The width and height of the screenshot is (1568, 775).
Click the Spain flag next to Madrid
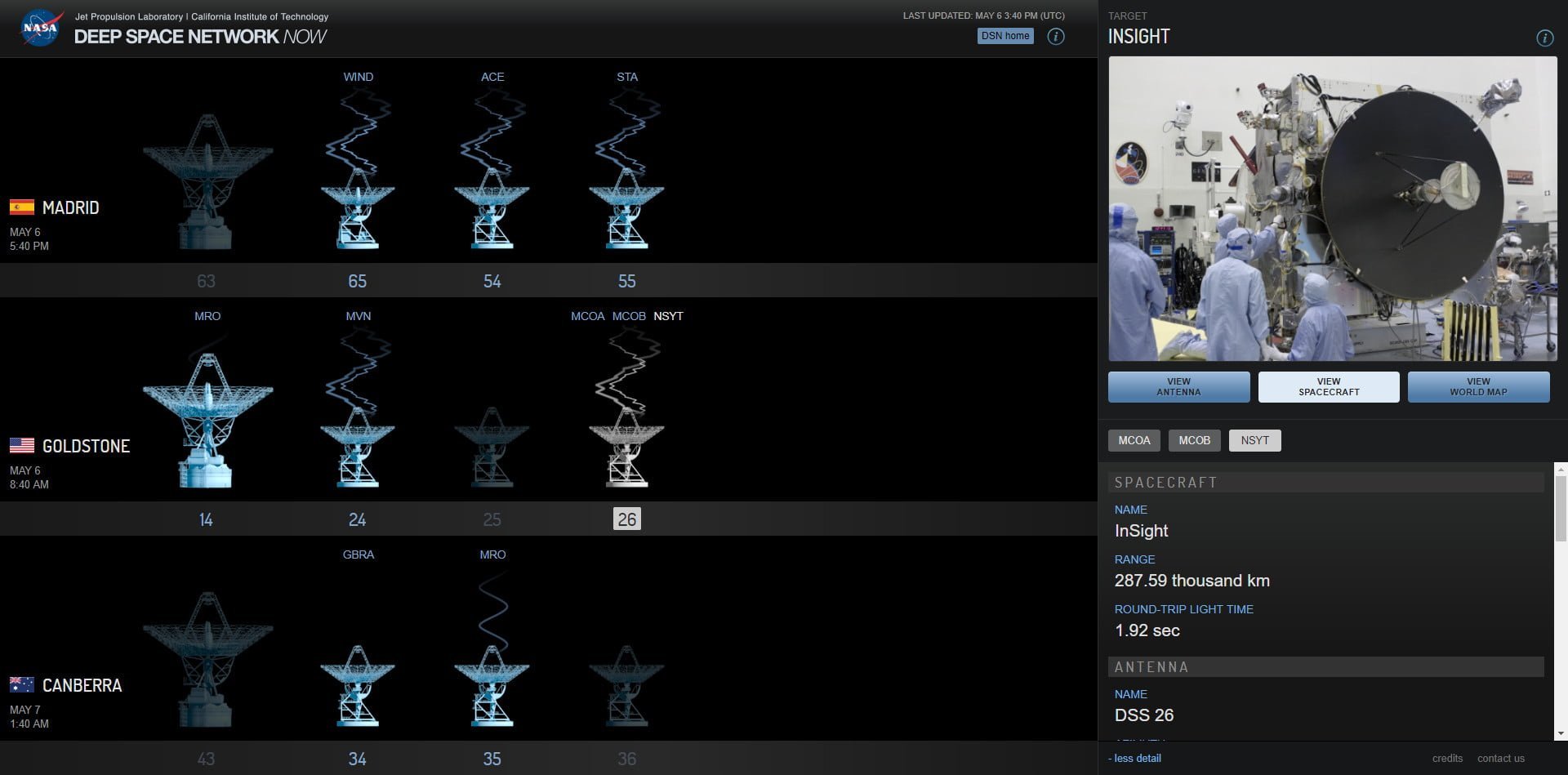[x=22, y=207]
